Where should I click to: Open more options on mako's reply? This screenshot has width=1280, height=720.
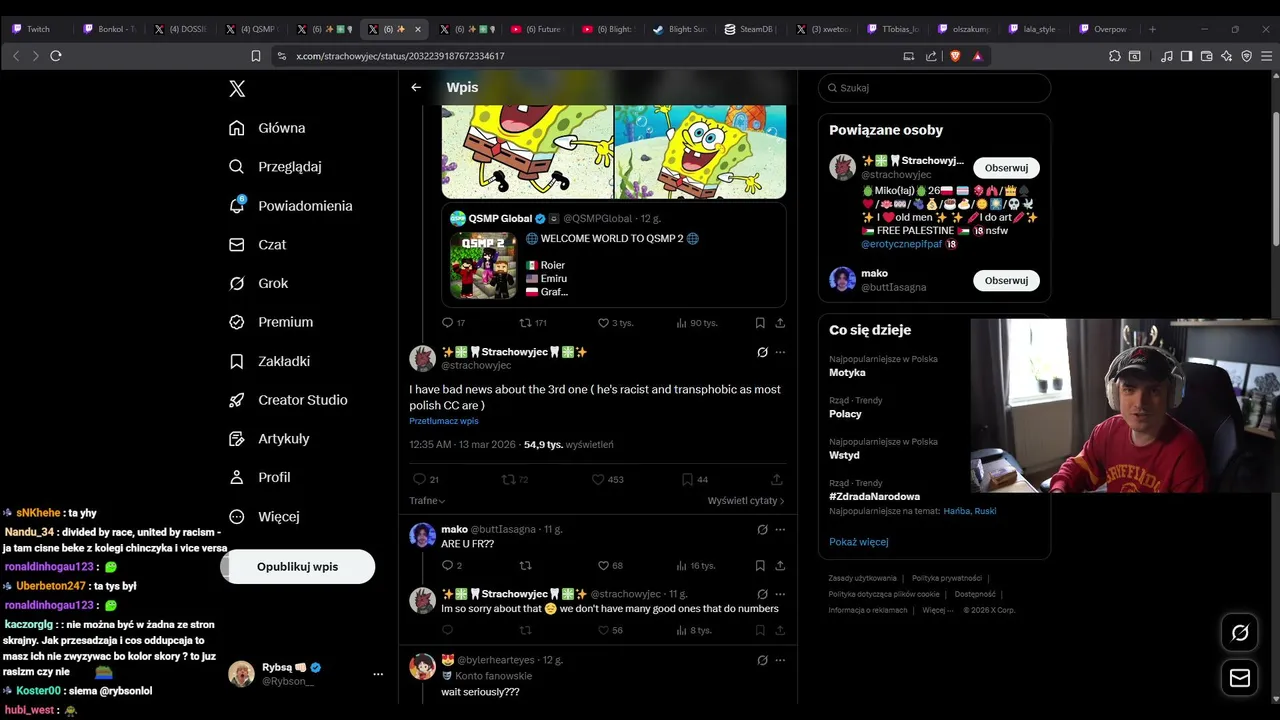780,529
